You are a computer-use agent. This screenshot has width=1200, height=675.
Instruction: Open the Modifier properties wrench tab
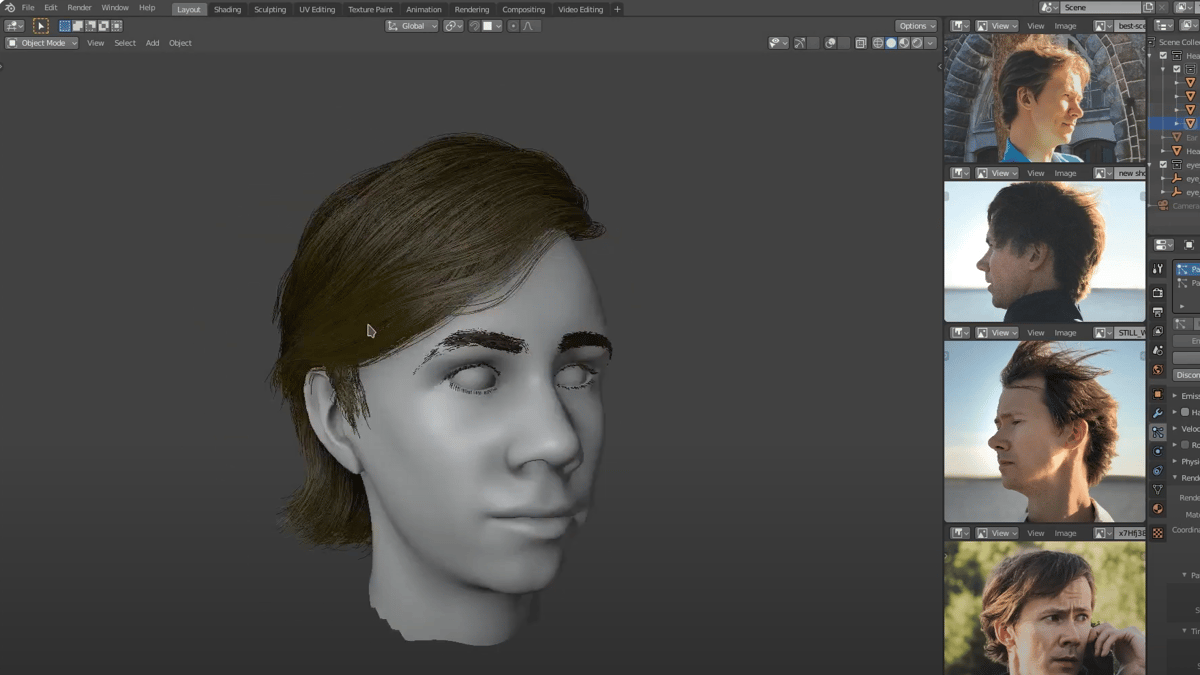coord(1158,413)
